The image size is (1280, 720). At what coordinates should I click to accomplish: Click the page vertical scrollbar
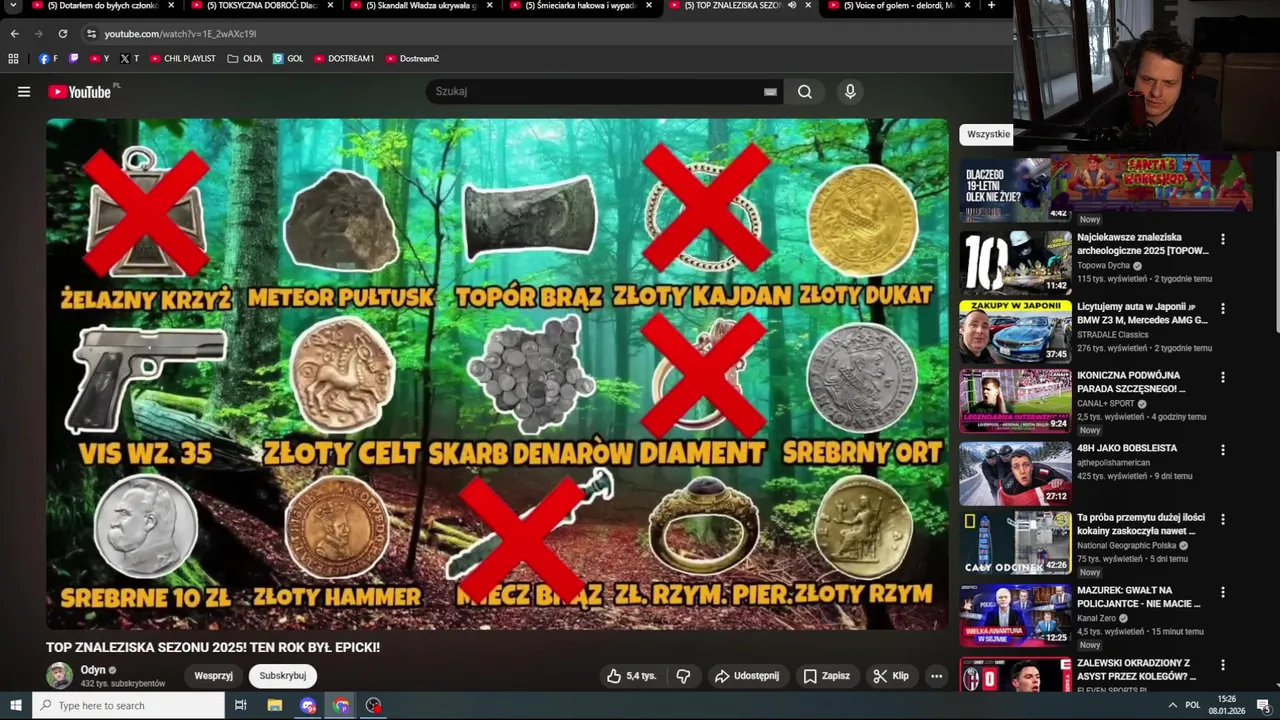pos(1275,240)
